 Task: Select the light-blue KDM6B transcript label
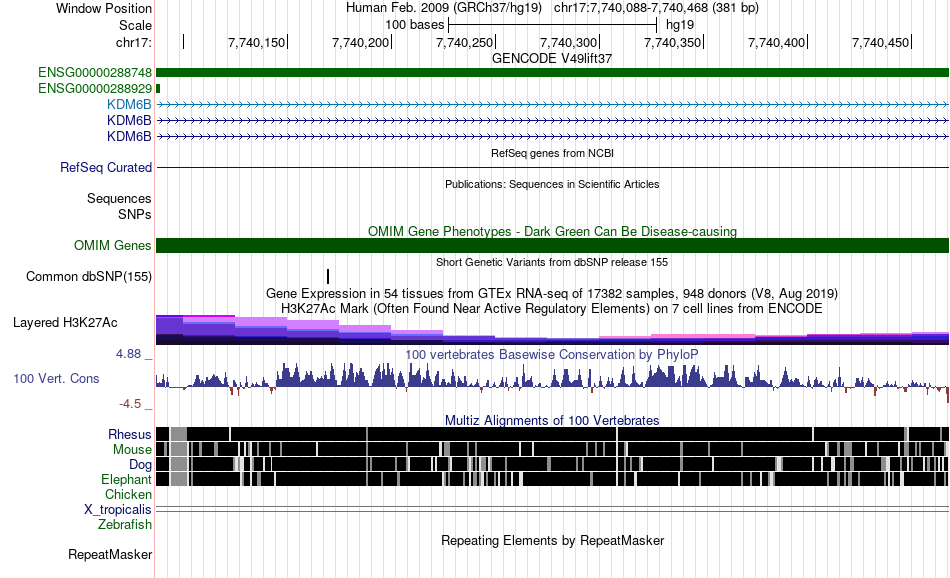[129, 104]
